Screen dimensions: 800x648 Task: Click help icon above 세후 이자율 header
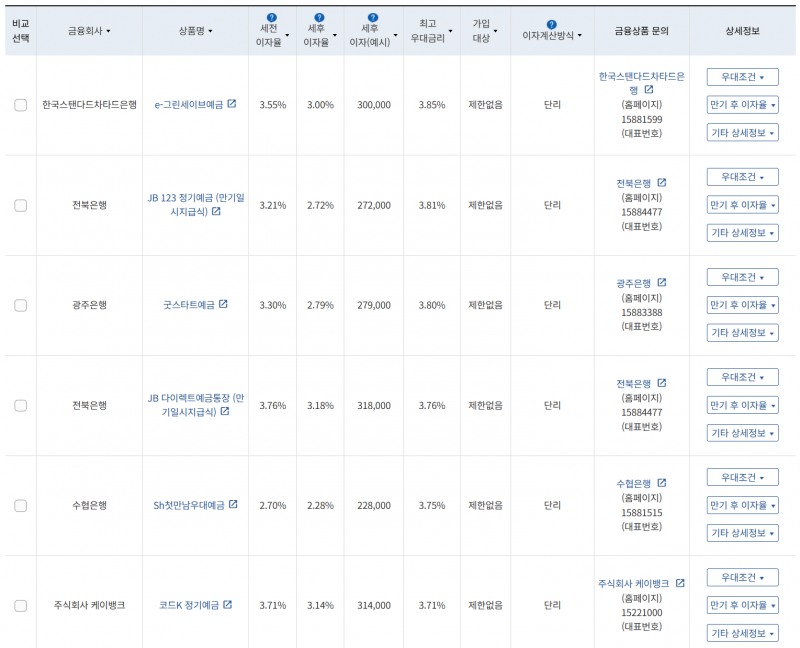[x=319, y=17]
